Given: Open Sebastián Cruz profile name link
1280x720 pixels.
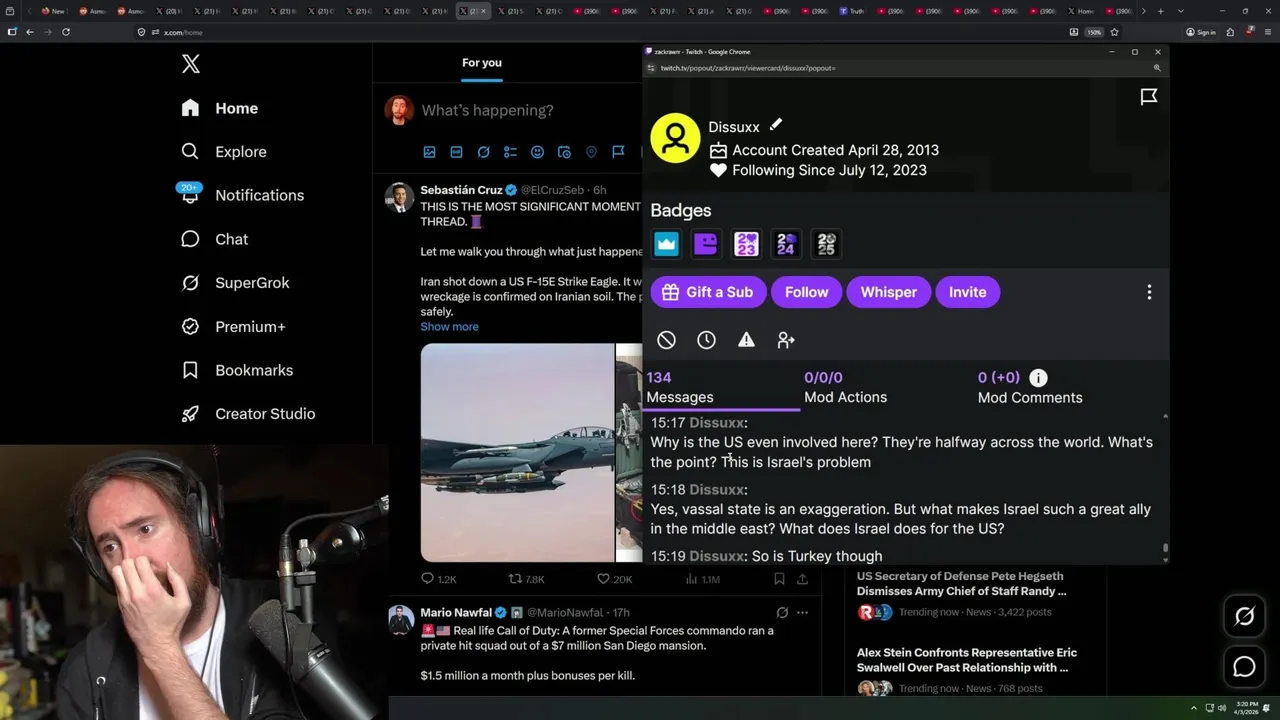Looking at the screenshot, I should click(461, 190).
